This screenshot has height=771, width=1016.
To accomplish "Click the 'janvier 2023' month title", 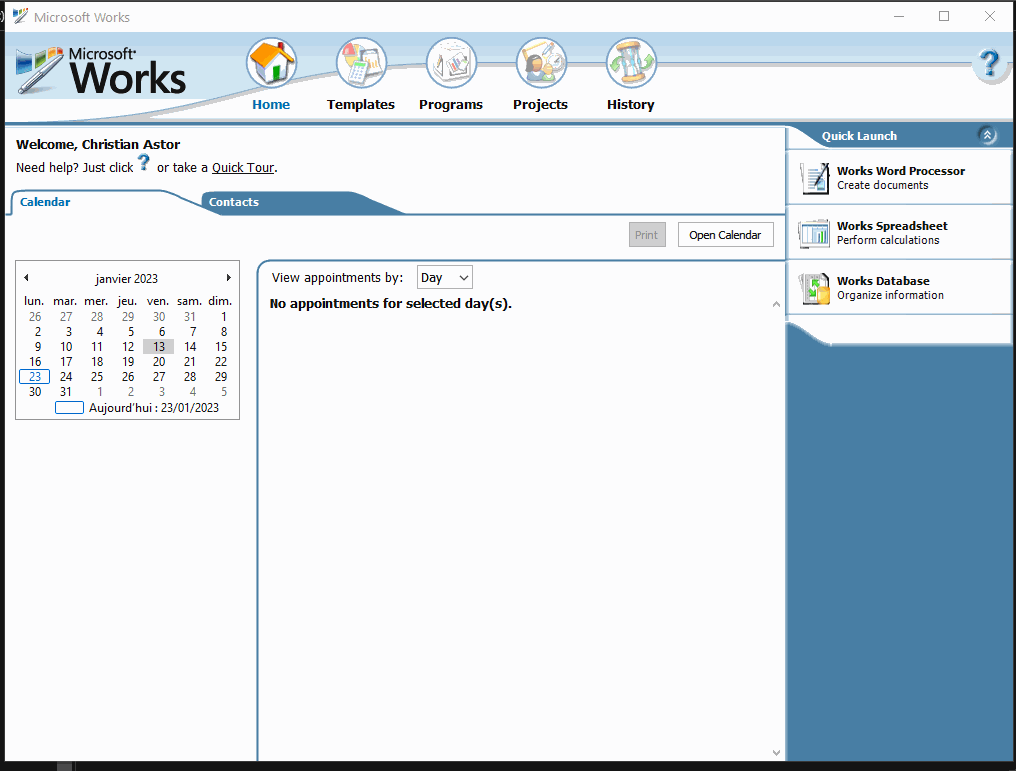I will tap(126, 279).
